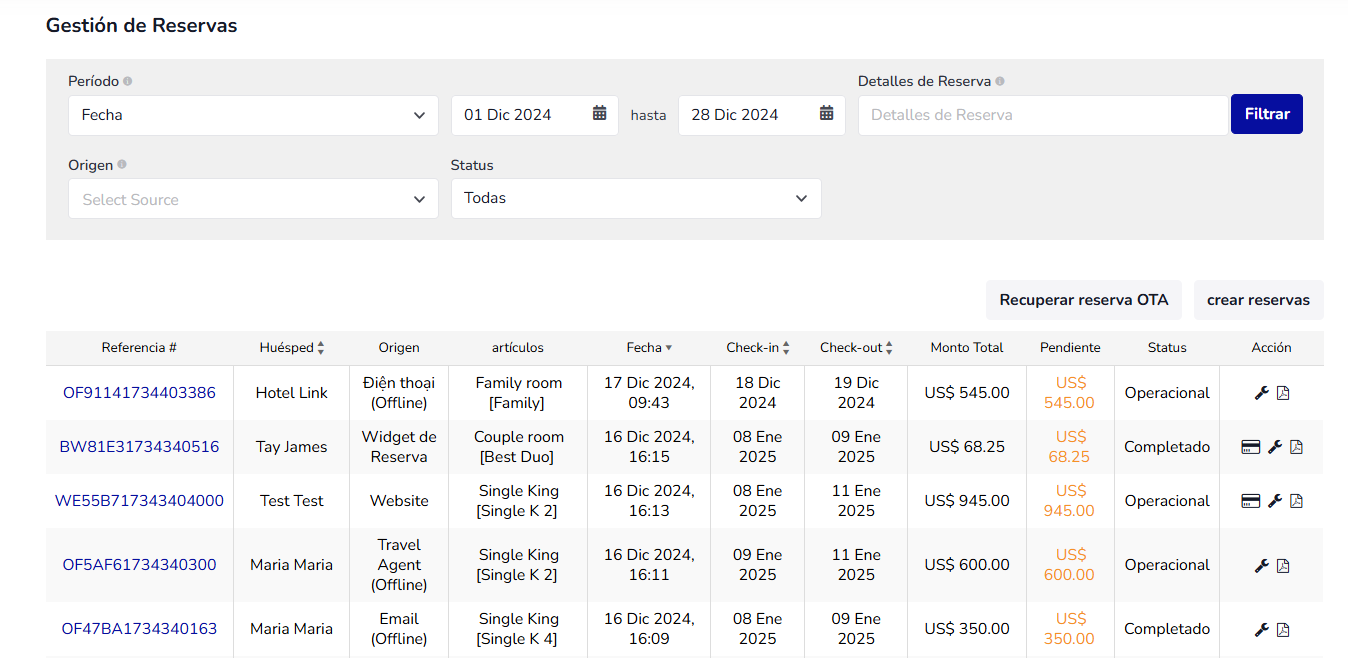Viewport: 1348px width, 658px height.
Task: Open the PDF icon for reservation BW81E31734340516
Action: tap(1296, 447)
